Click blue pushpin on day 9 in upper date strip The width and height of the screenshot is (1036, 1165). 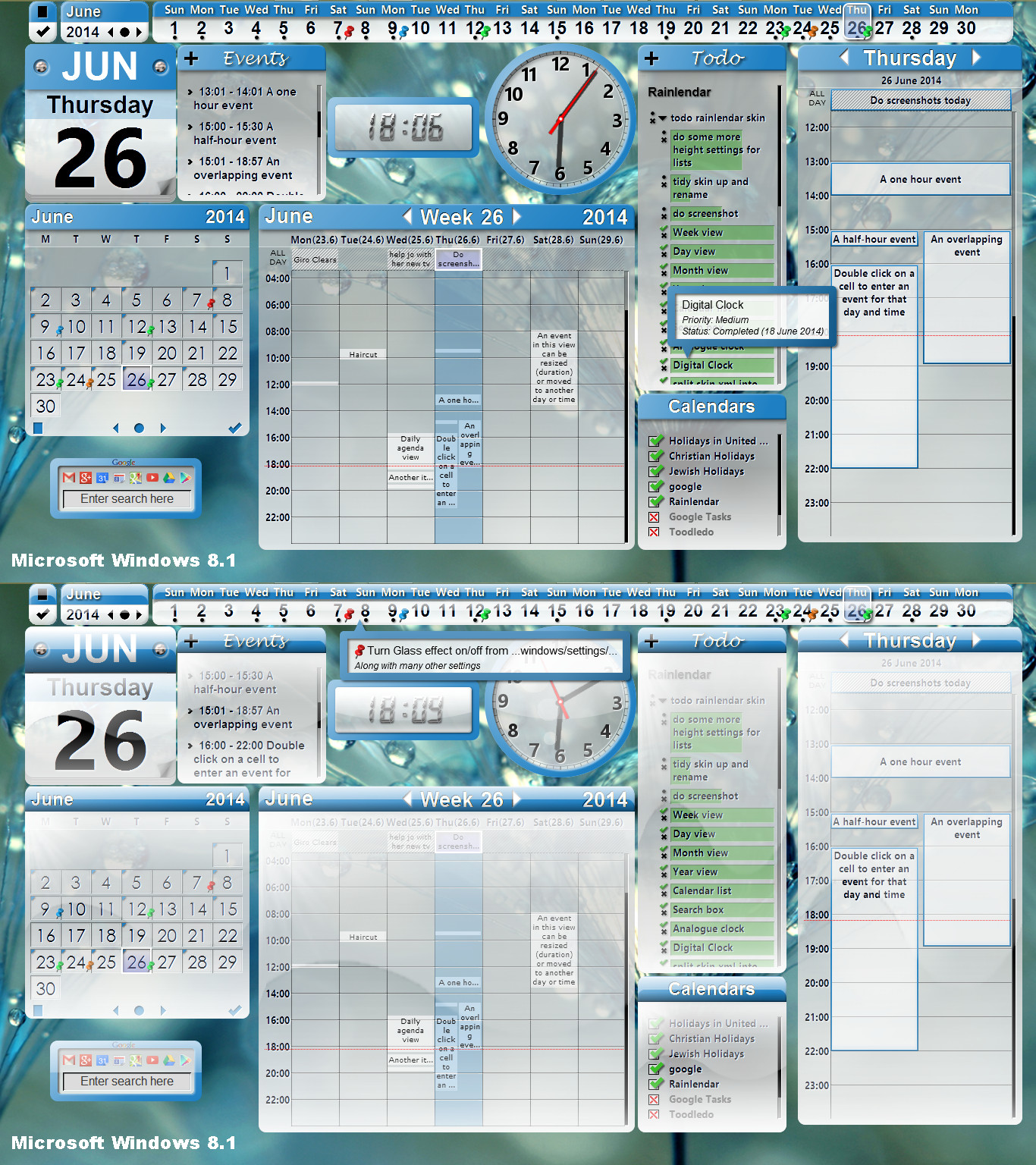point(403,32)
